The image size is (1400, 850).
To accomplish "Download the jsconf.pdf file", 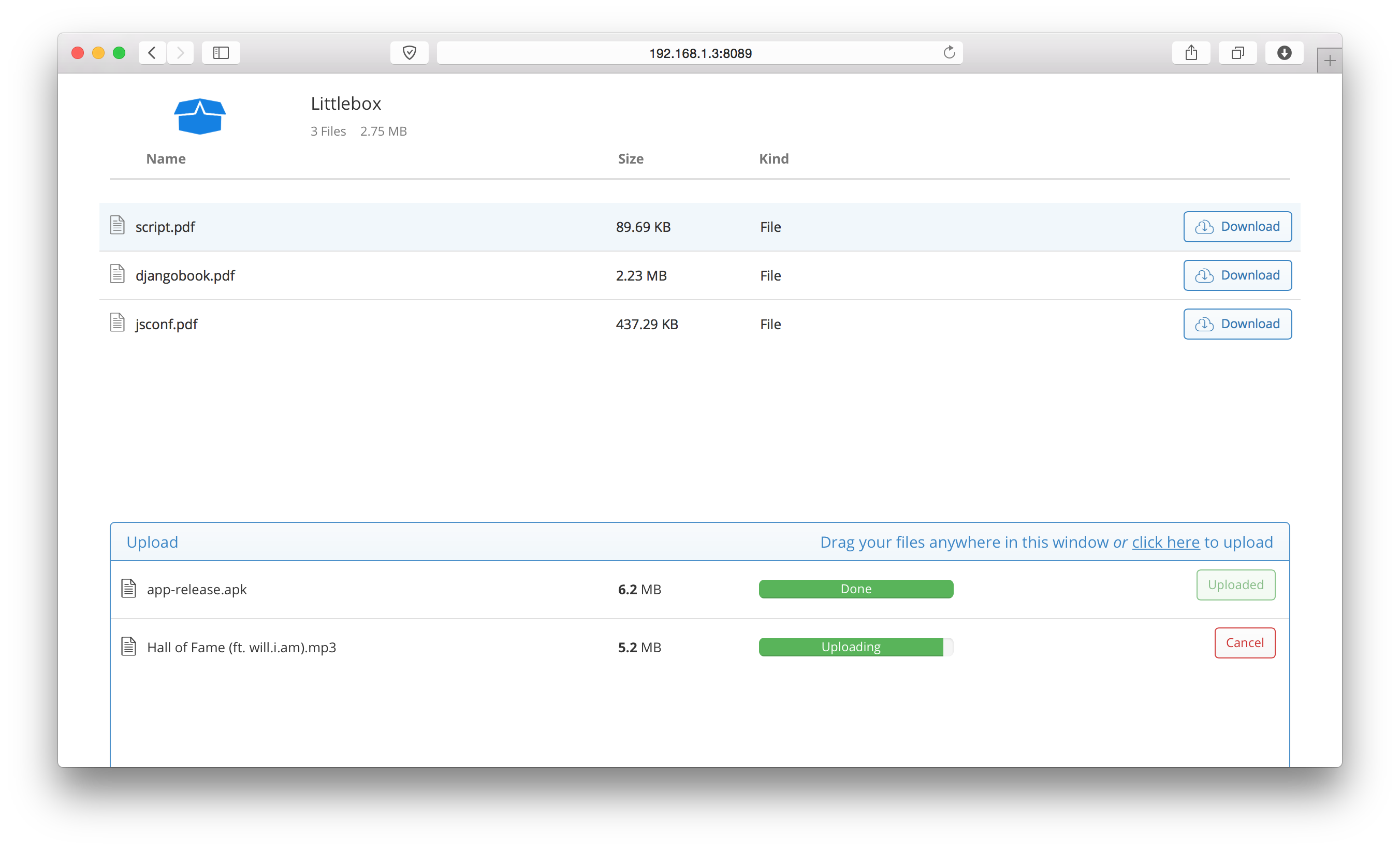I will tap(1237, 324).
